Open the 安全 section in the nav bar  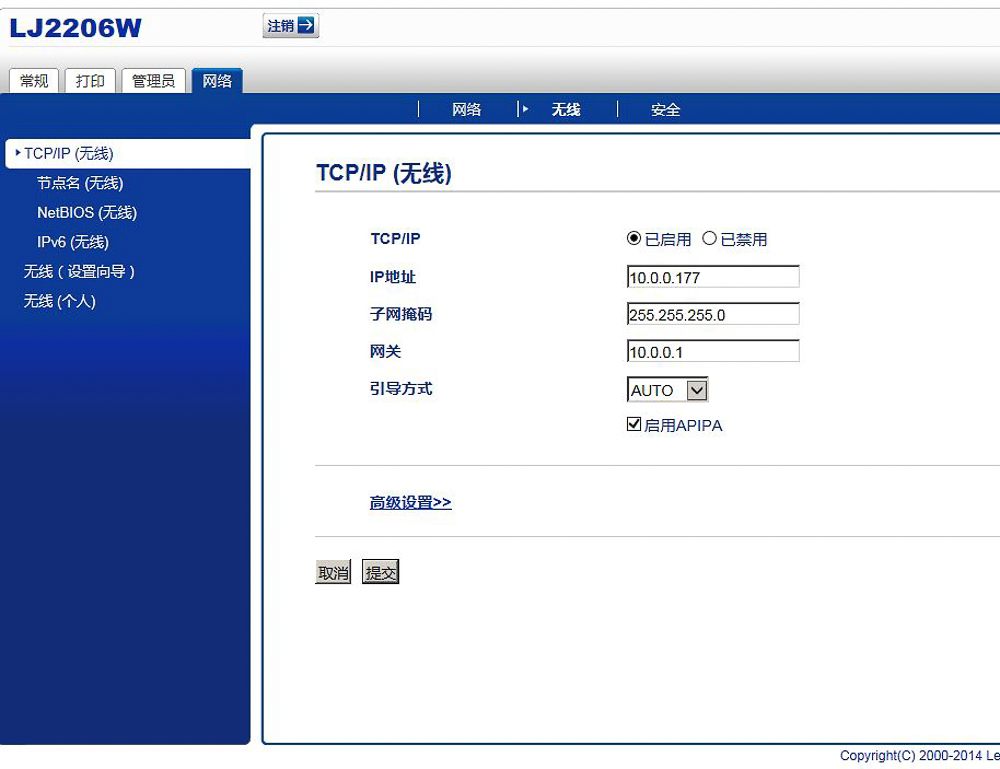(666, 109)
